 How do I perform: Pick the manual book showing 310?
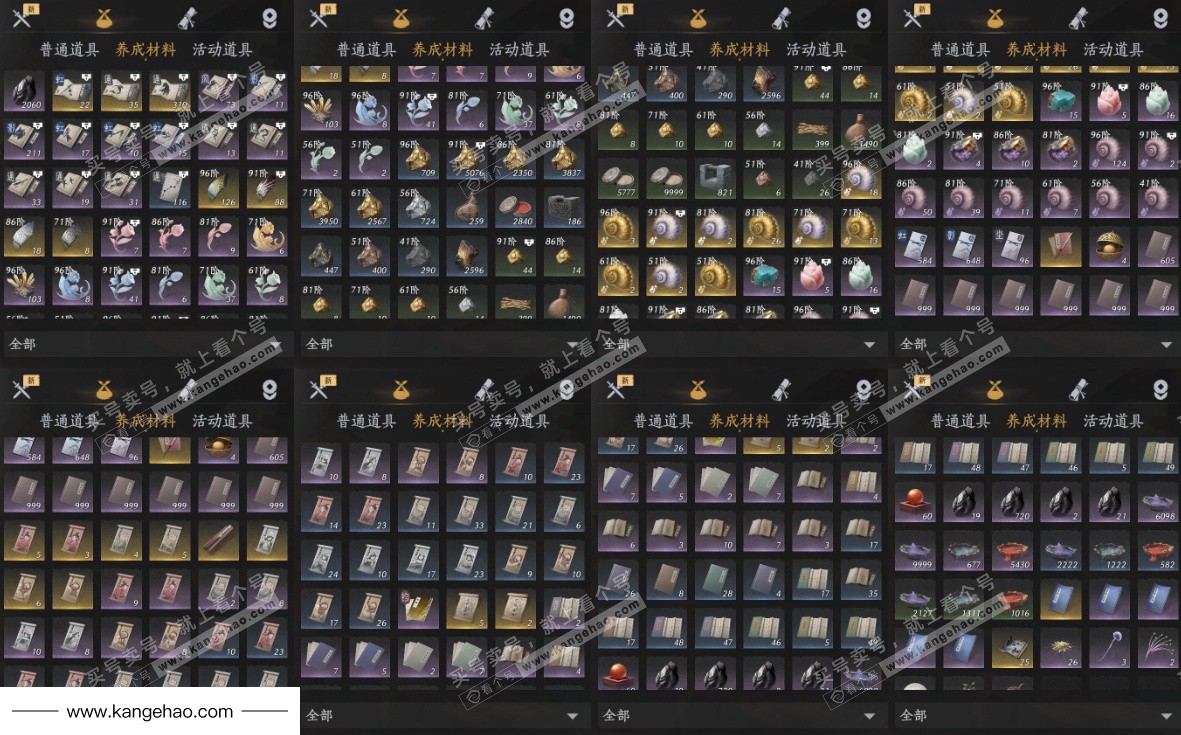point(170,92)
